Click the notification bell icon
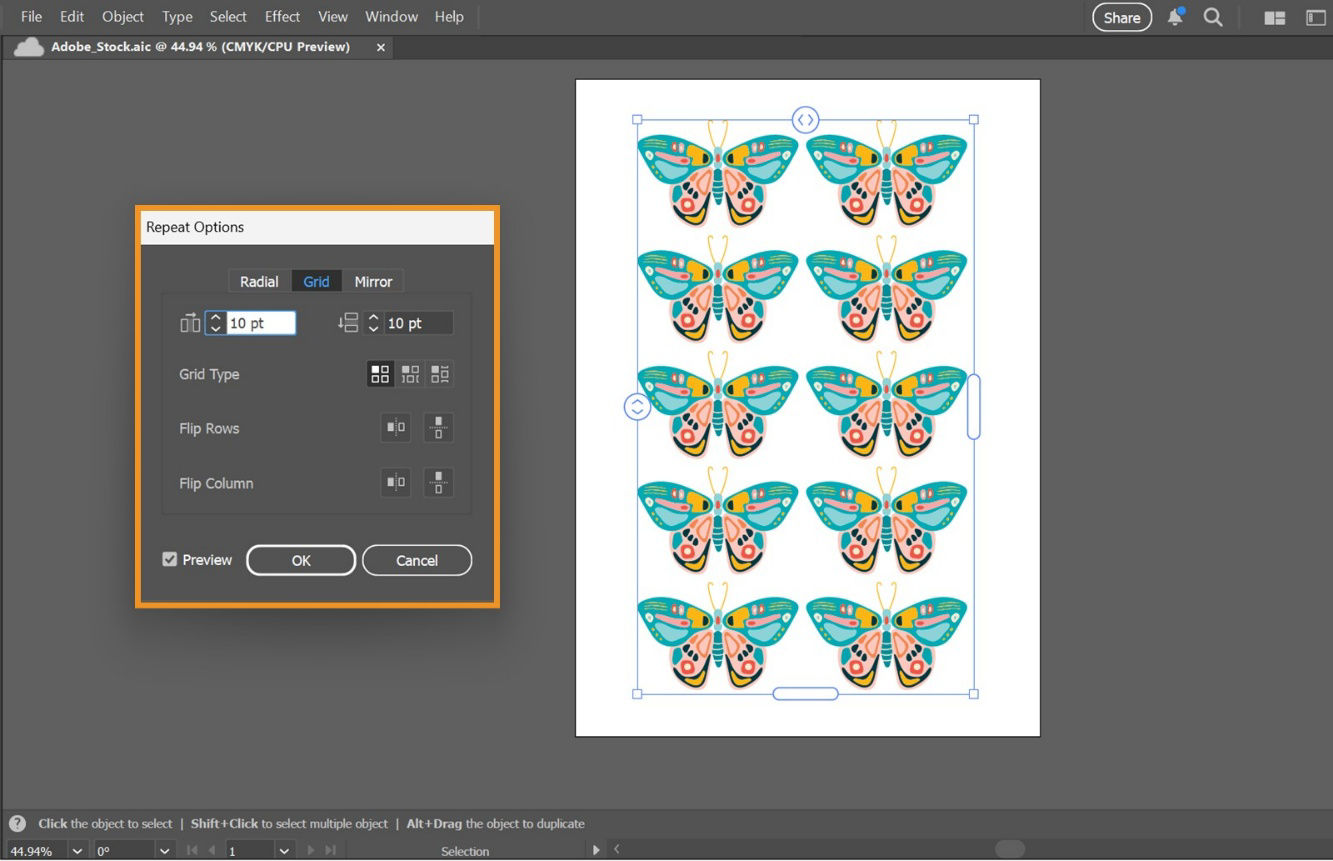Viewport: 1333px width, 861px height. (1174, 17)
